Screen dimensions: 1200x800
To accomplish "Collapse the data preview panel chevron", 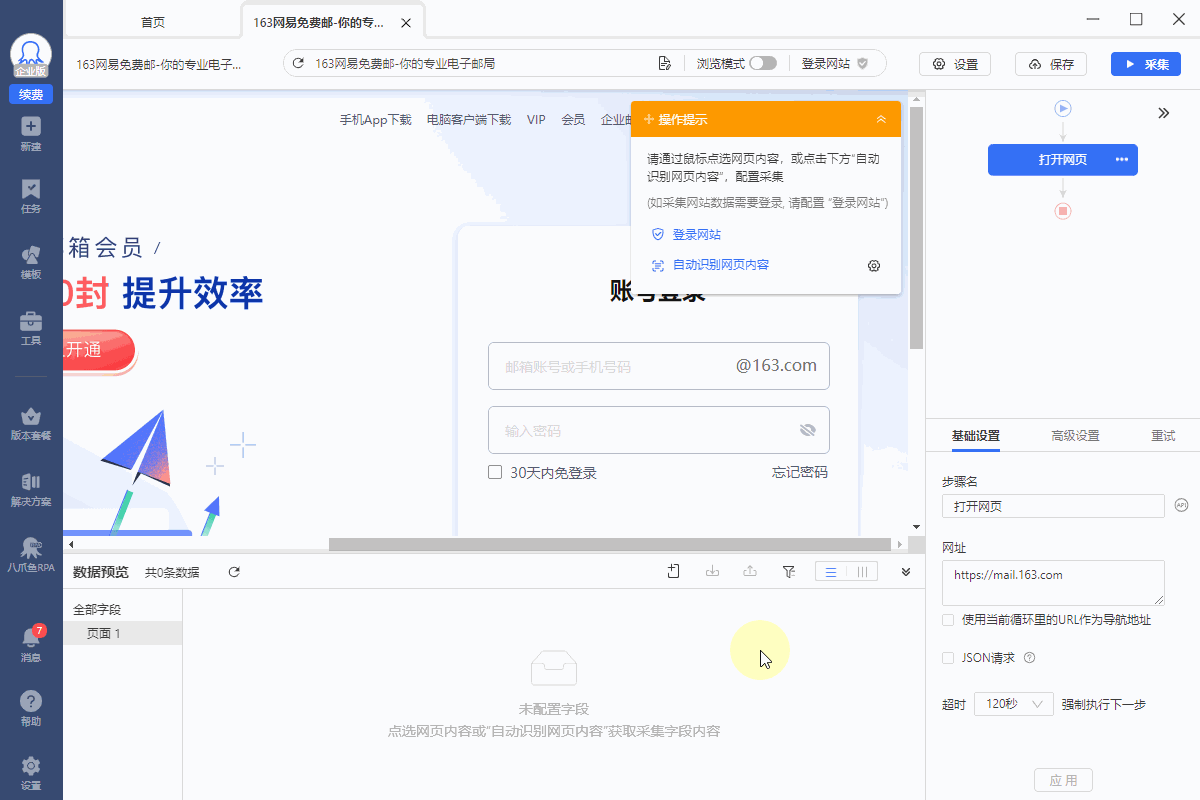I will (x=906, y=572).
